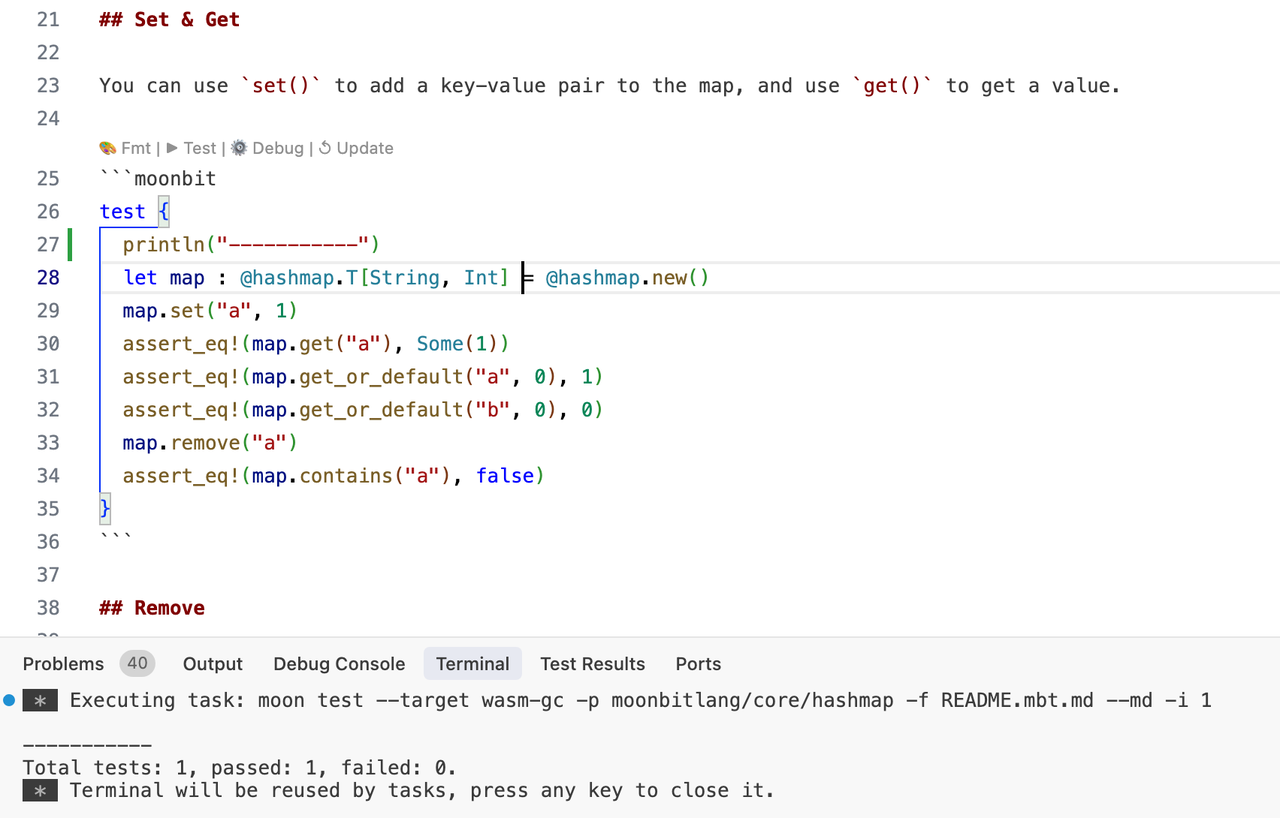Click the blue task status dot in terminal
Screen dimensions: 1280x818
click(9, 700)
